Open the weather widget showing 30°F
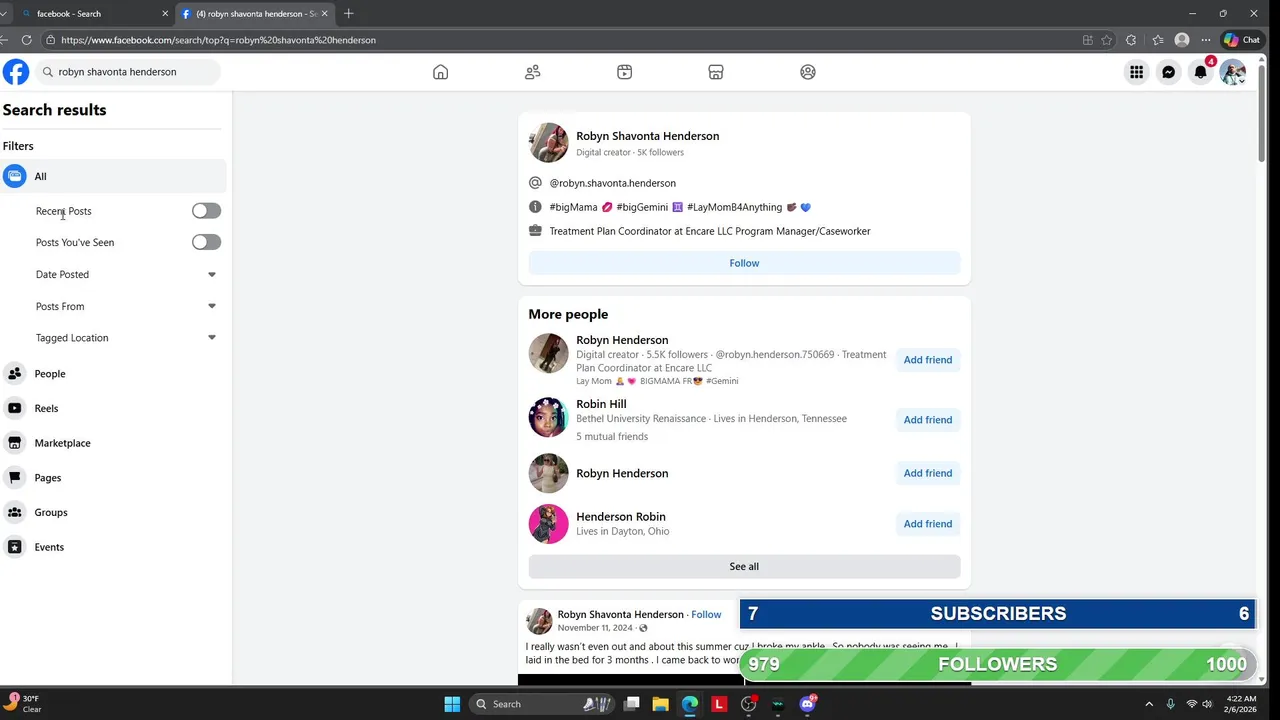The width and height of the screenshot is (1280, 720). pos(22,704)
